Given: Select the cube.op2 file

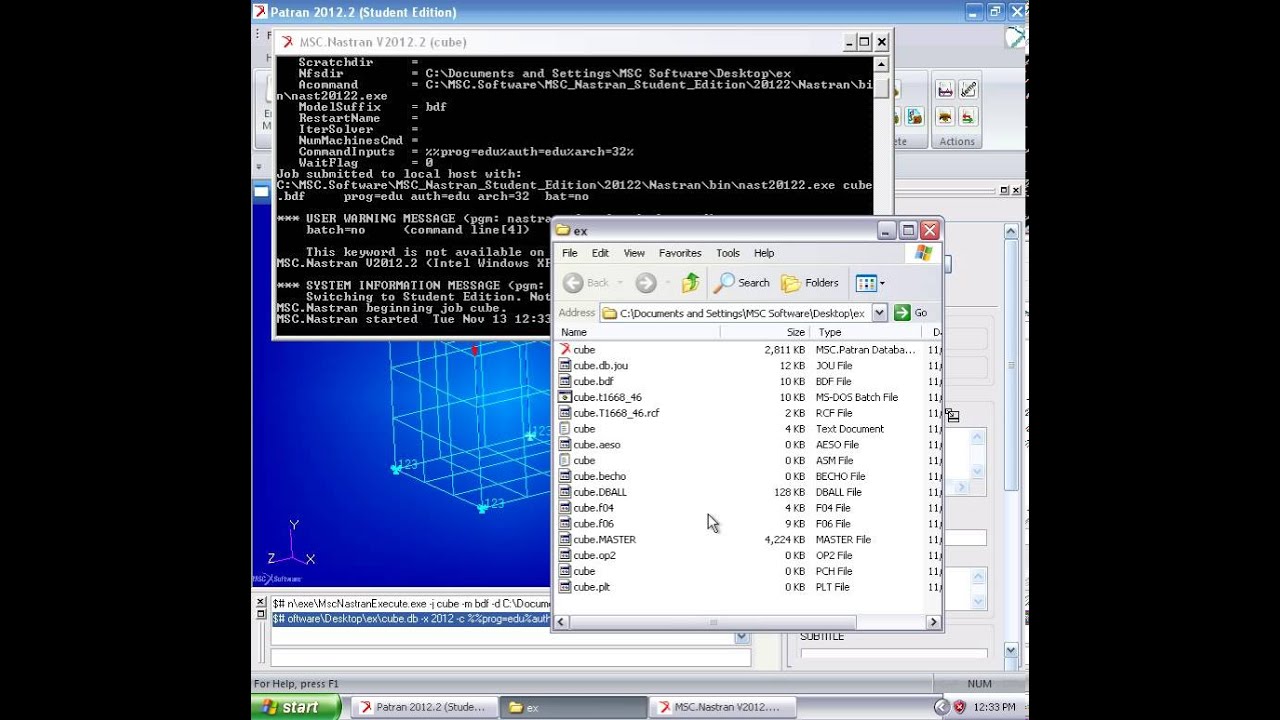Looking at the screenshot, I should (x=595, y=556).
